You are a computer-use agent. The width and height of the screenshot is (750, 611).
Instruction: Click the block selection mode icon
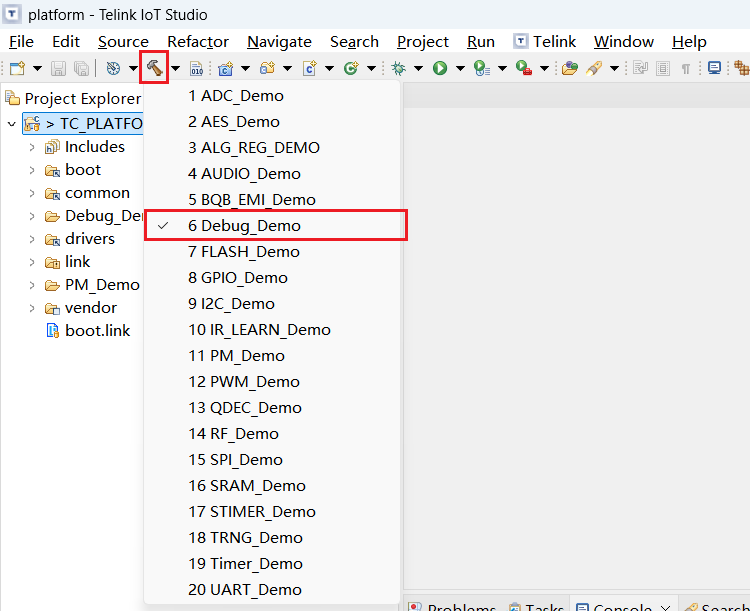663,68
